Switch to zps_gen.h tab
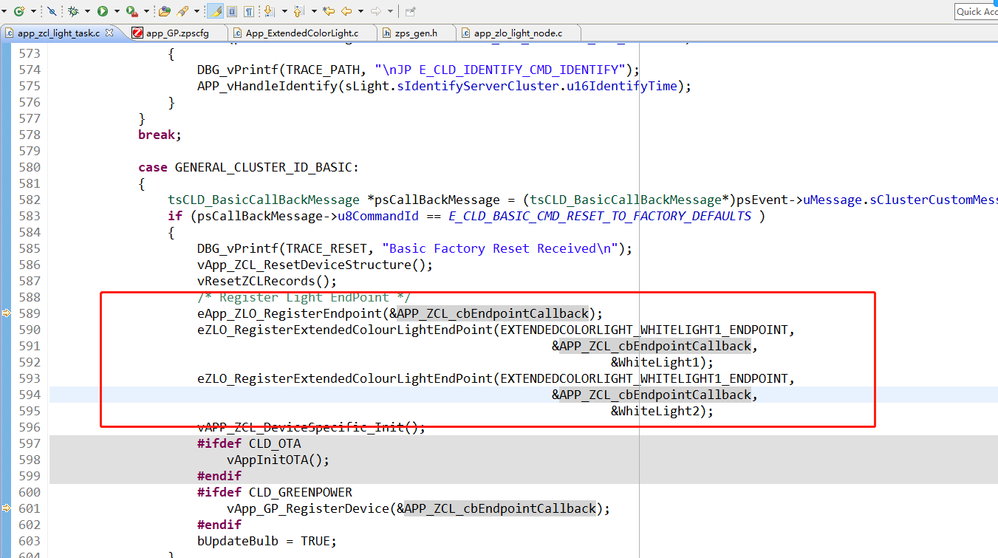The image size is (998, 558). (x=416, y=33)
